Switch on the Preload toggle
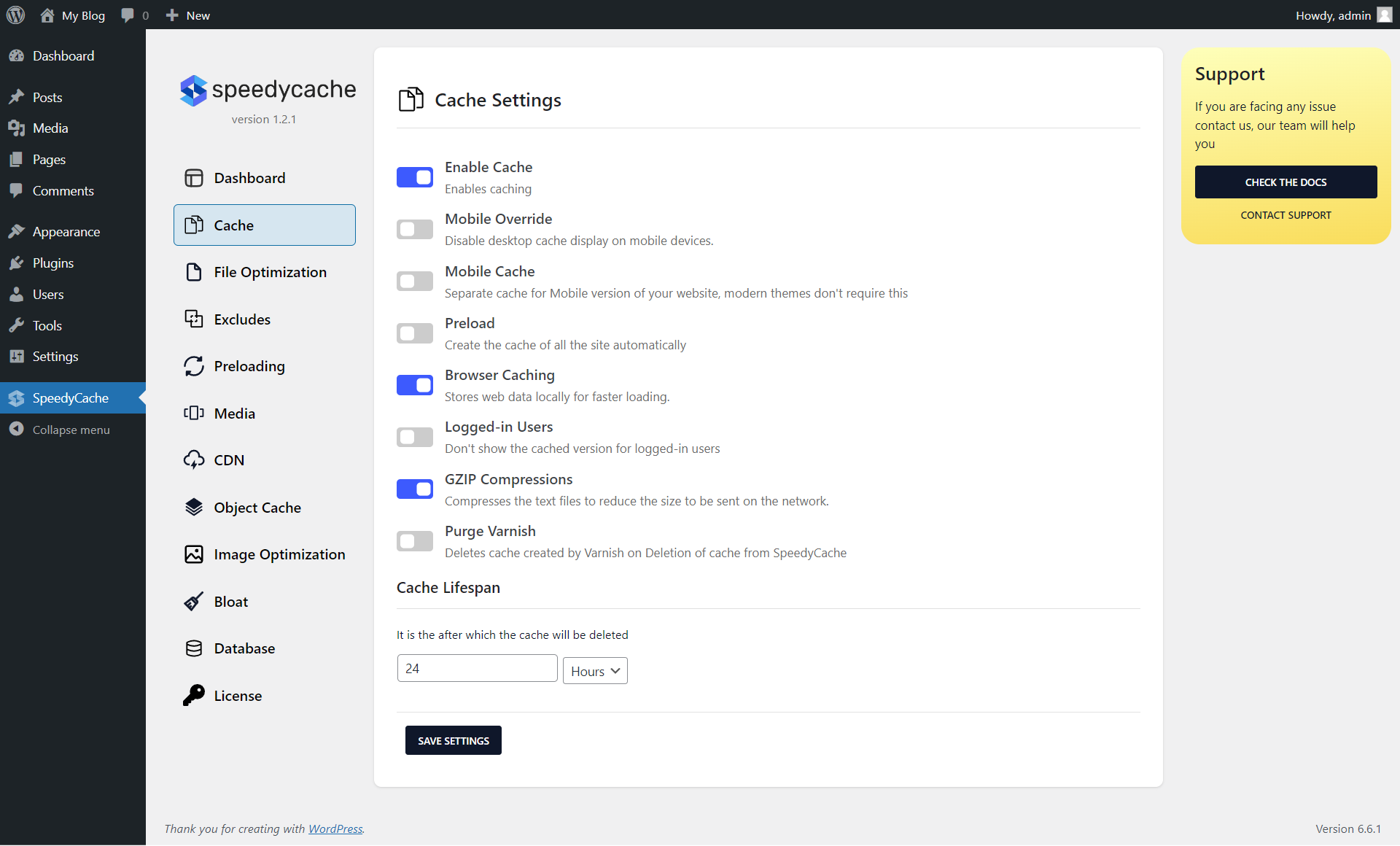Screen dimensions: 1400x846 (x=415, y=333)
